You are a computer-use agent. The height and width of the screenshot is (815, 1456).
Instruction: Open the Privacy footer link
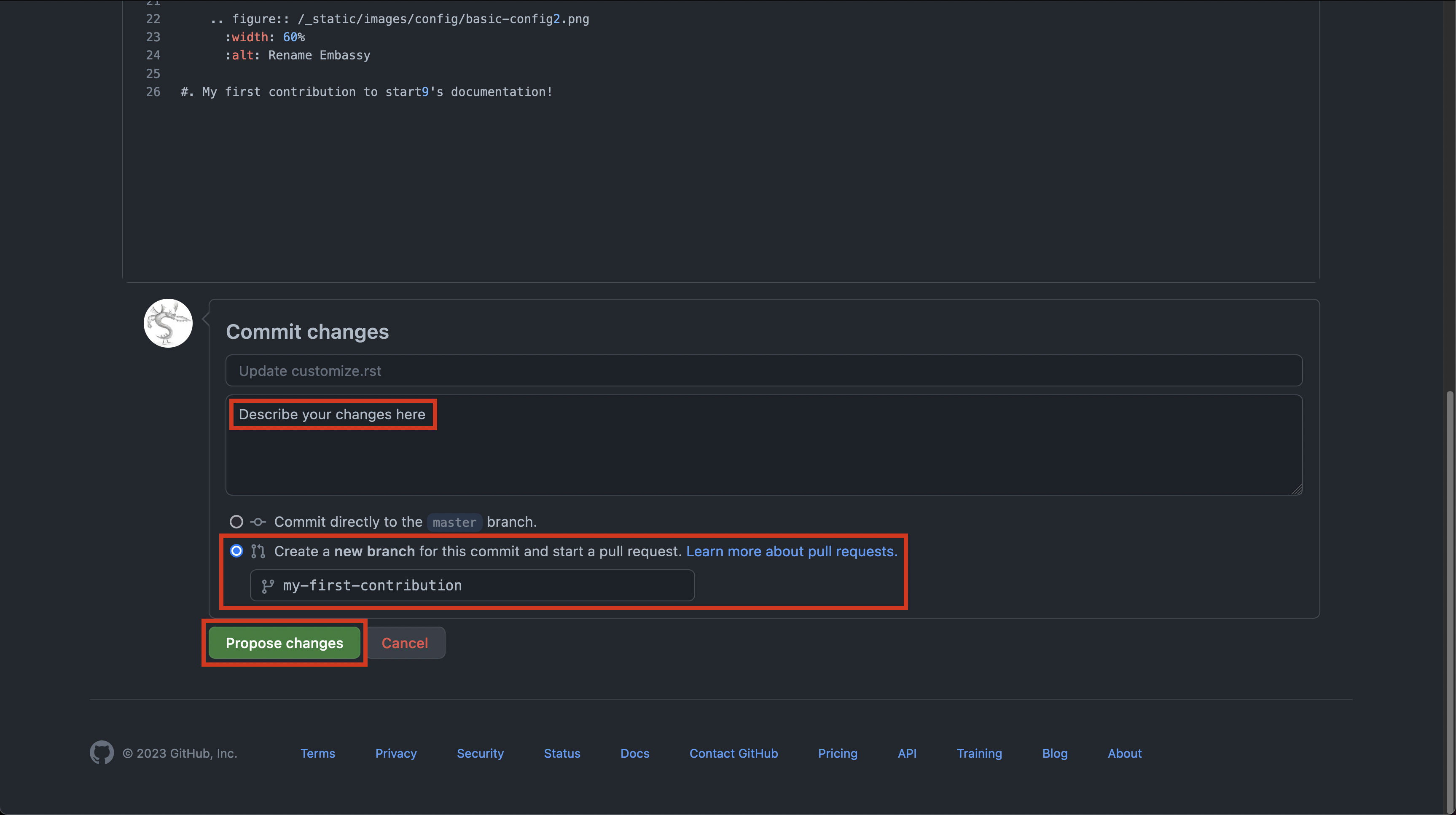click(x=396, y=753)
